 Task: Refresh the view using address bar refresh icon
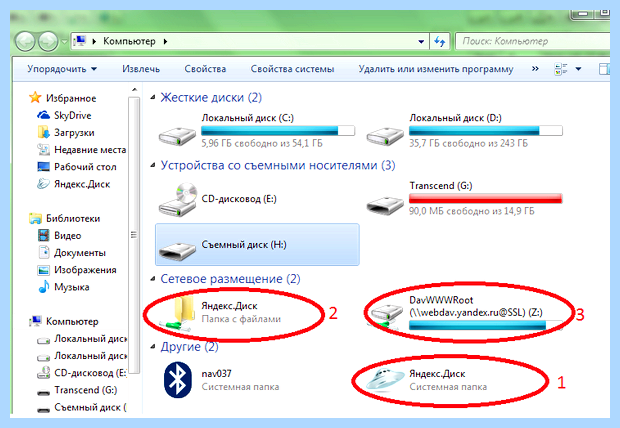click(440, 41)
